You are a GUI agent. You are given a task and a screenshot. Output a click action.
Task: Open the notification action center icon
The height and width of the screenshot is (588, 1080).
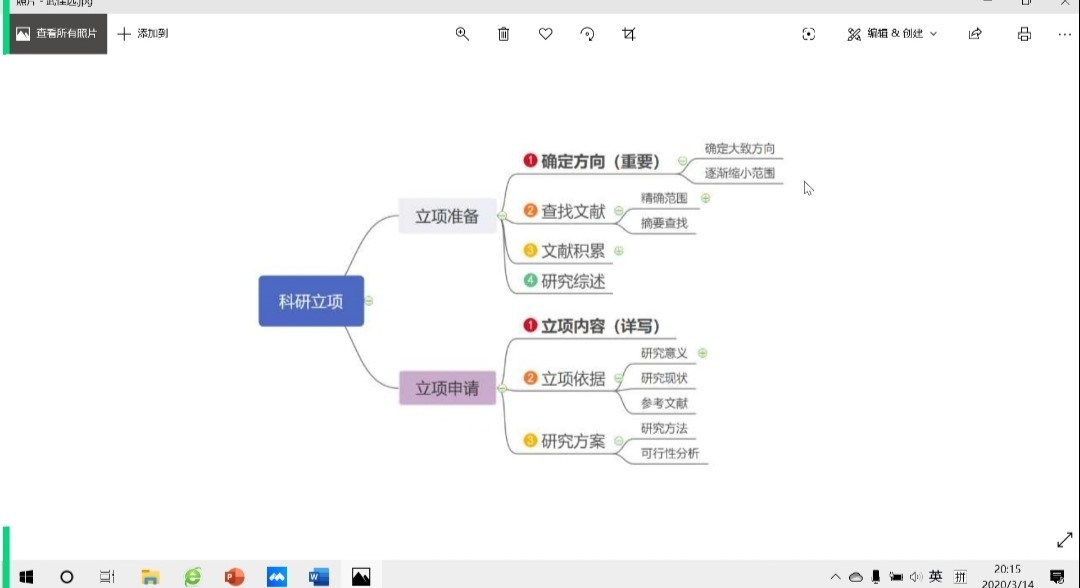click(1057, 577)
